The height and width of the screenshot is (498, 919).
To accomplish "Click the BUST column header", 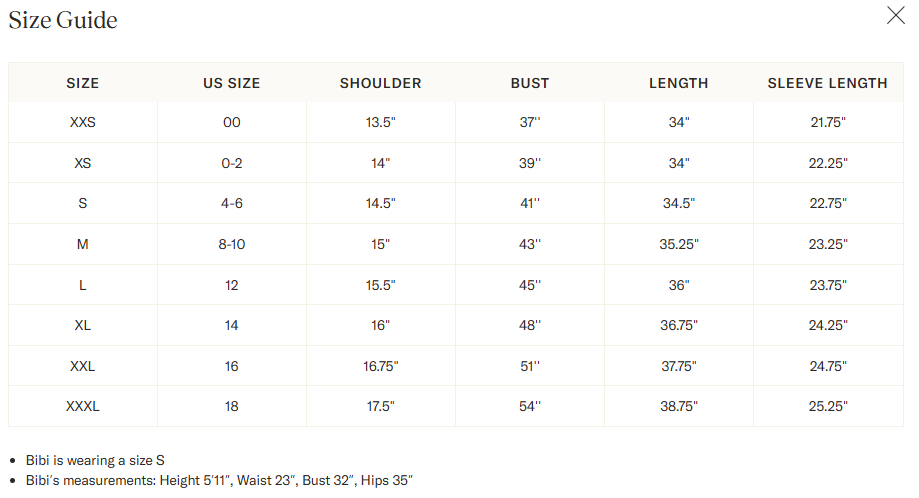I will click(x=530, y=83).
